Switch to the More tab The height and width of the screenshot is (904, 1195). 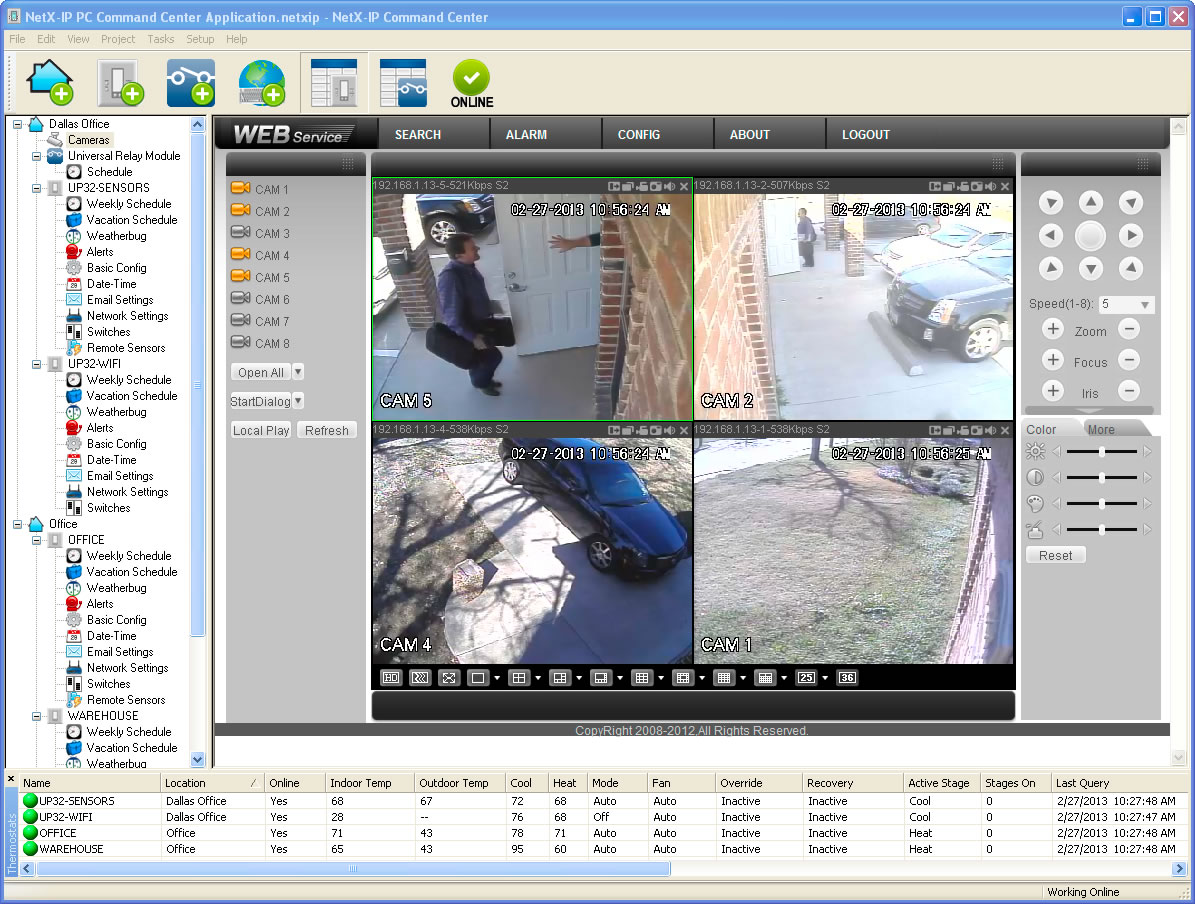[x=1100, y=429]
